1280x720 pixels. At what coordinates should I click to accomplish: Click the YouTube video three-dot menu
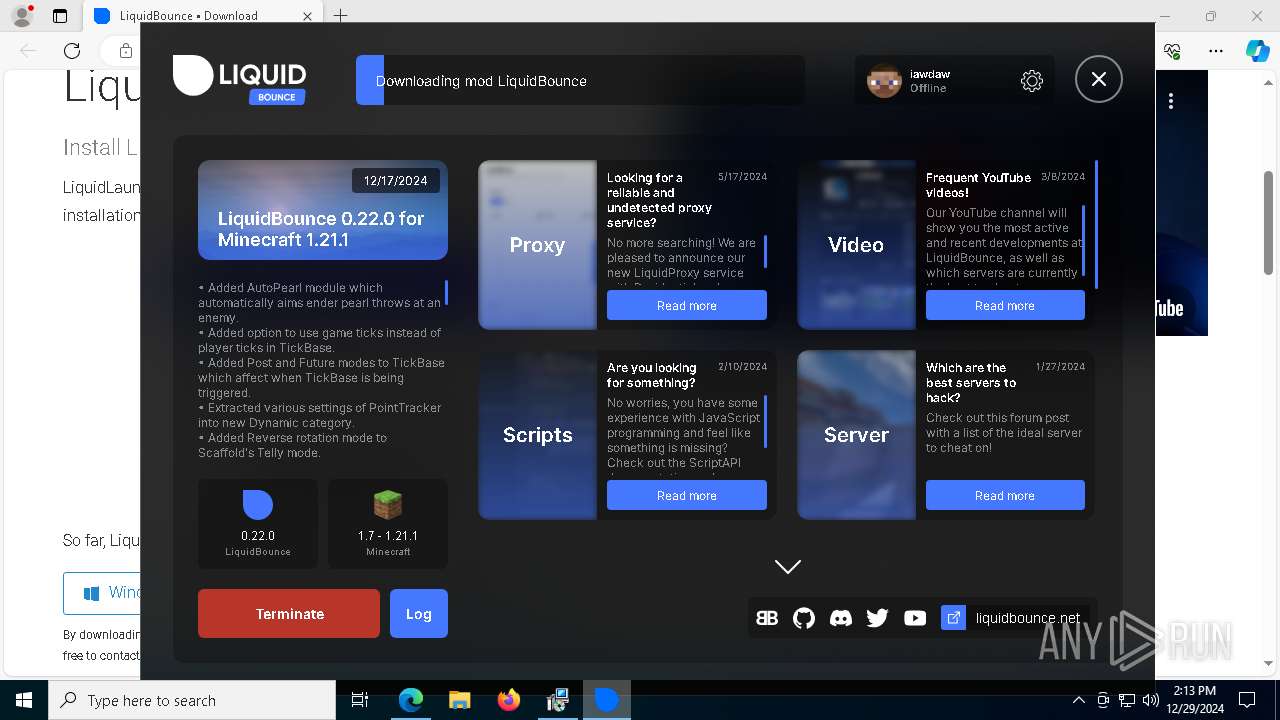click(x=1171, y=101)
